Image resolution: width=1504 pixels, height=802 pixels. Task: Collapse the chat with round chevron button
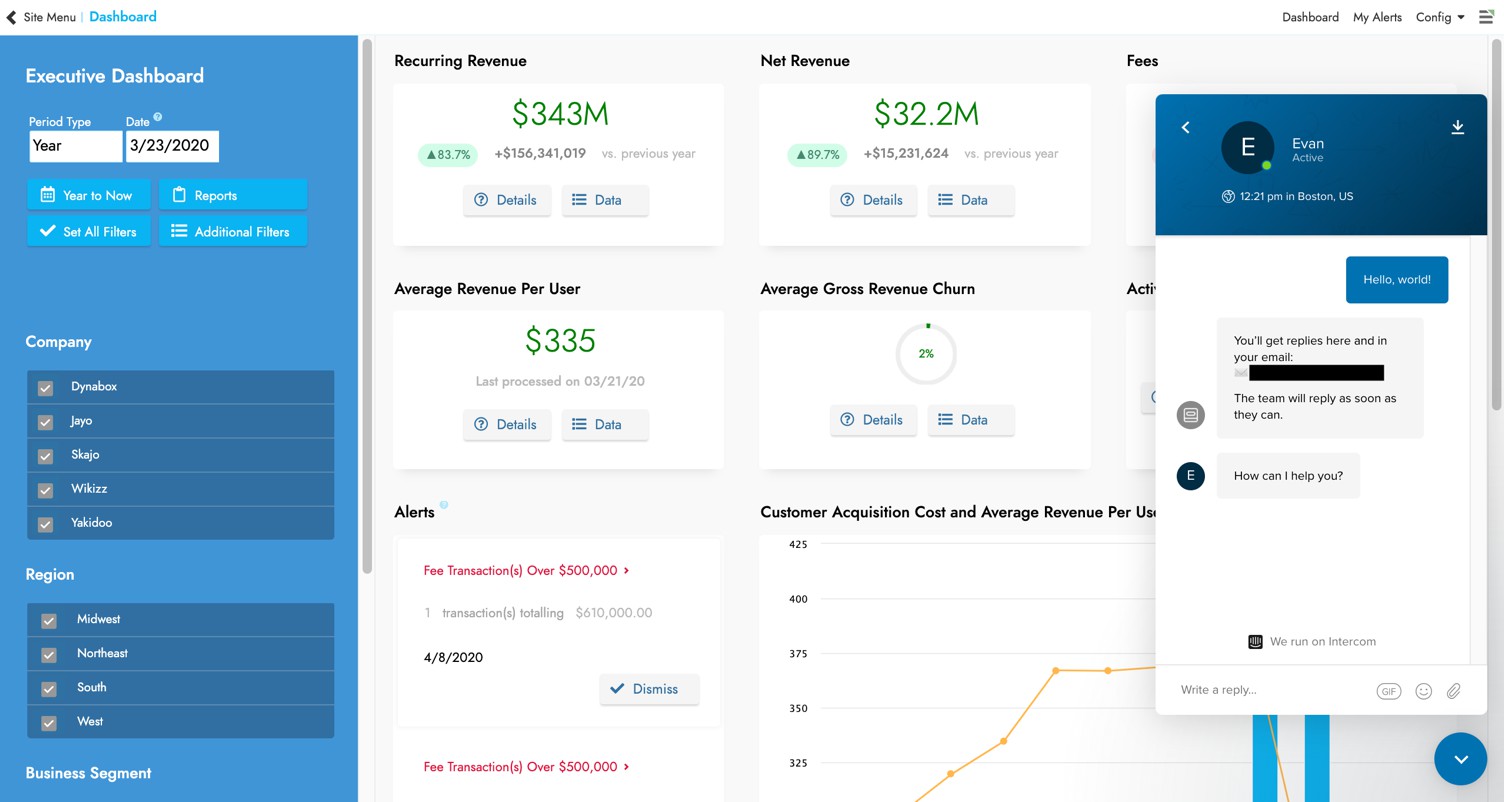[x=1460, y=759]
